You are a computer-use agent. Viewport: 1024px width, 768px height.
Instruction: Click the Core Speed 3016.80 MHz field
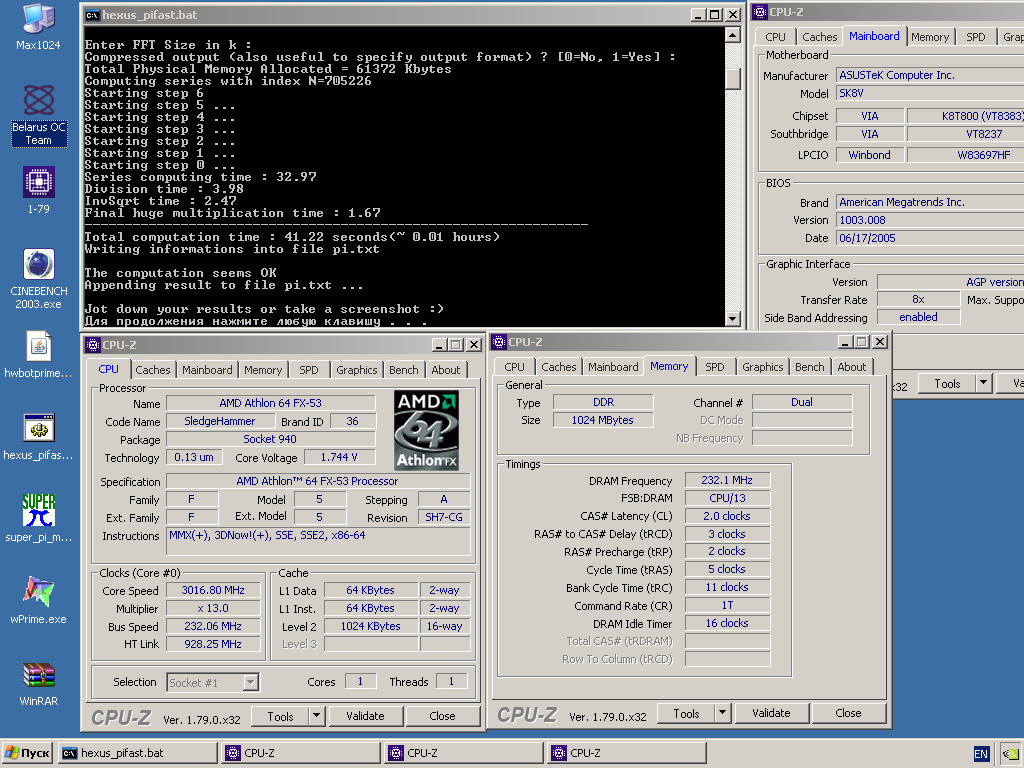pyautogui.click(x=213, y=590)
